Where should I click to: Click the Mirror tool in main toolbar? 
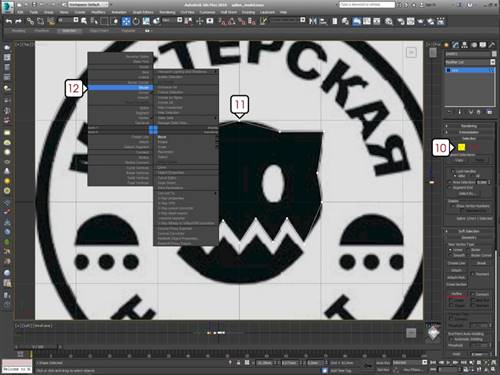click(x=313, y=21)
